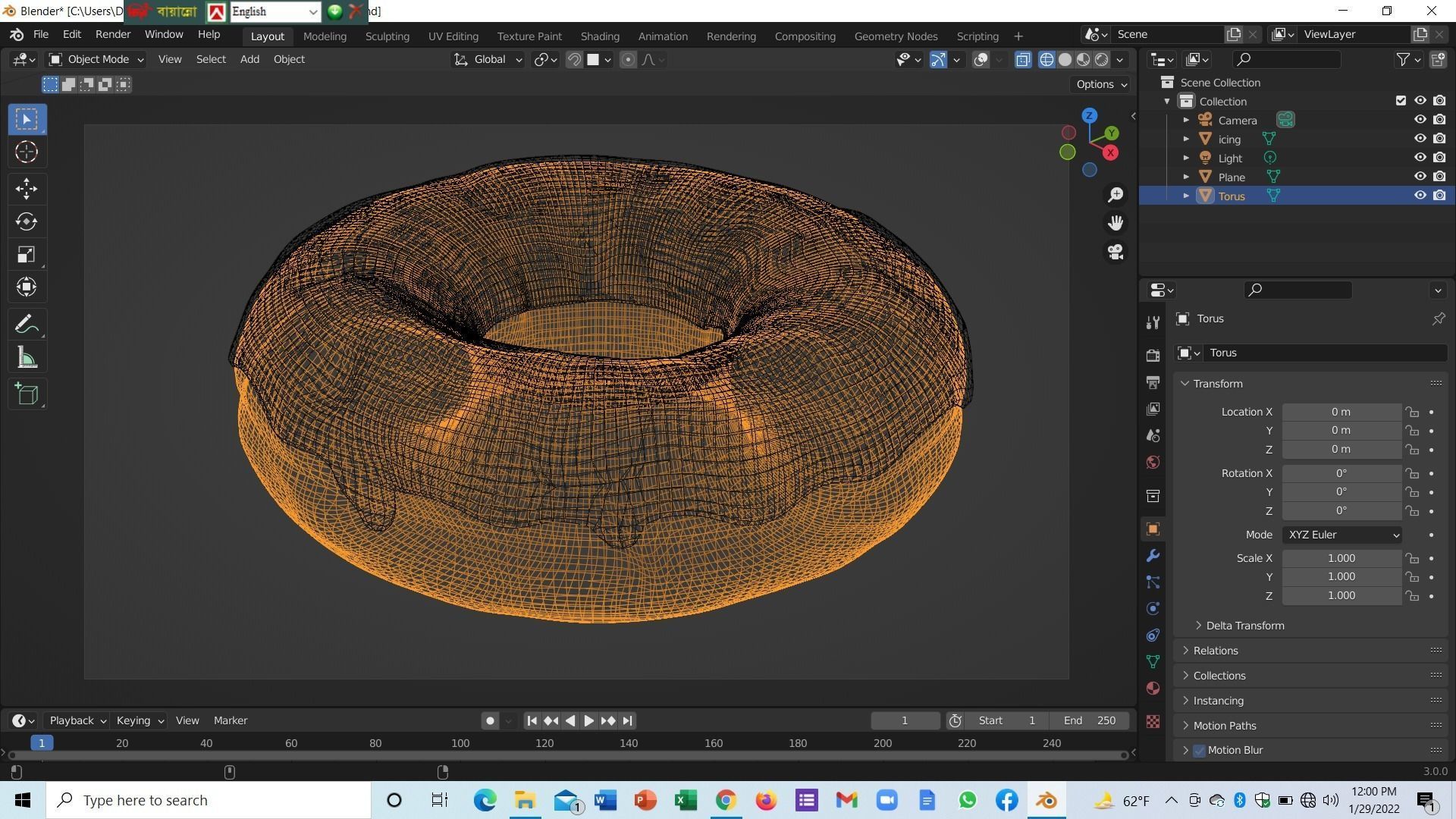Hide the Plane object in viewport
This screenshot has height=819, width=1456.
[x=1420, y=177]
